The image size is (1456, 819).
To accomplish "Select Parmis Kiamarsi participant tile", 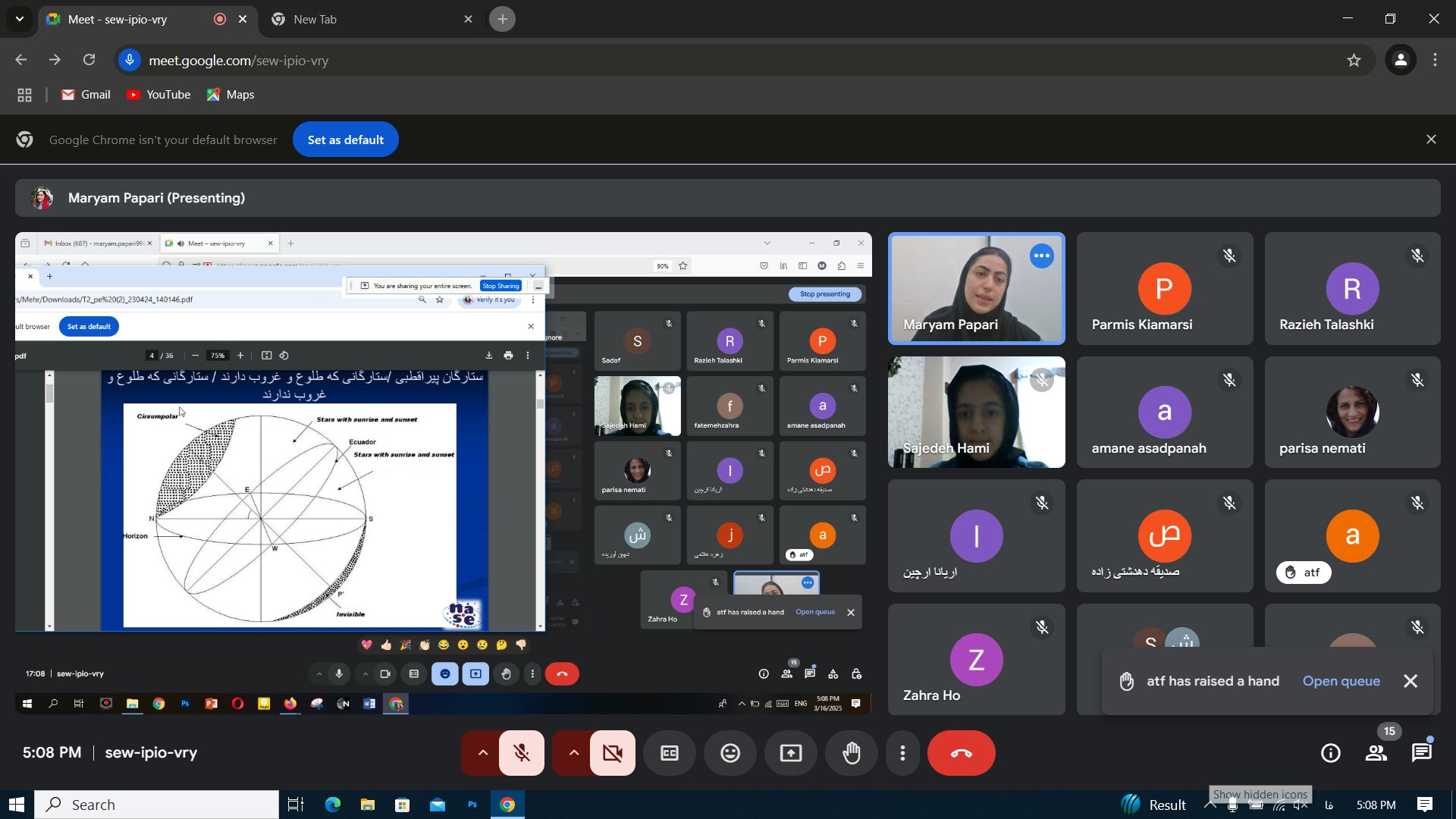I will (x=1165, y=289).
